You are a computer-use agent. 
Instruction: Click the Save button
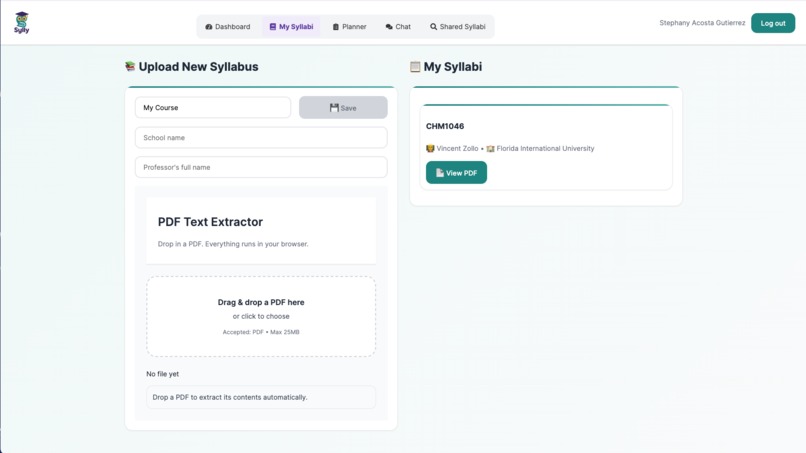click(343, 107)
